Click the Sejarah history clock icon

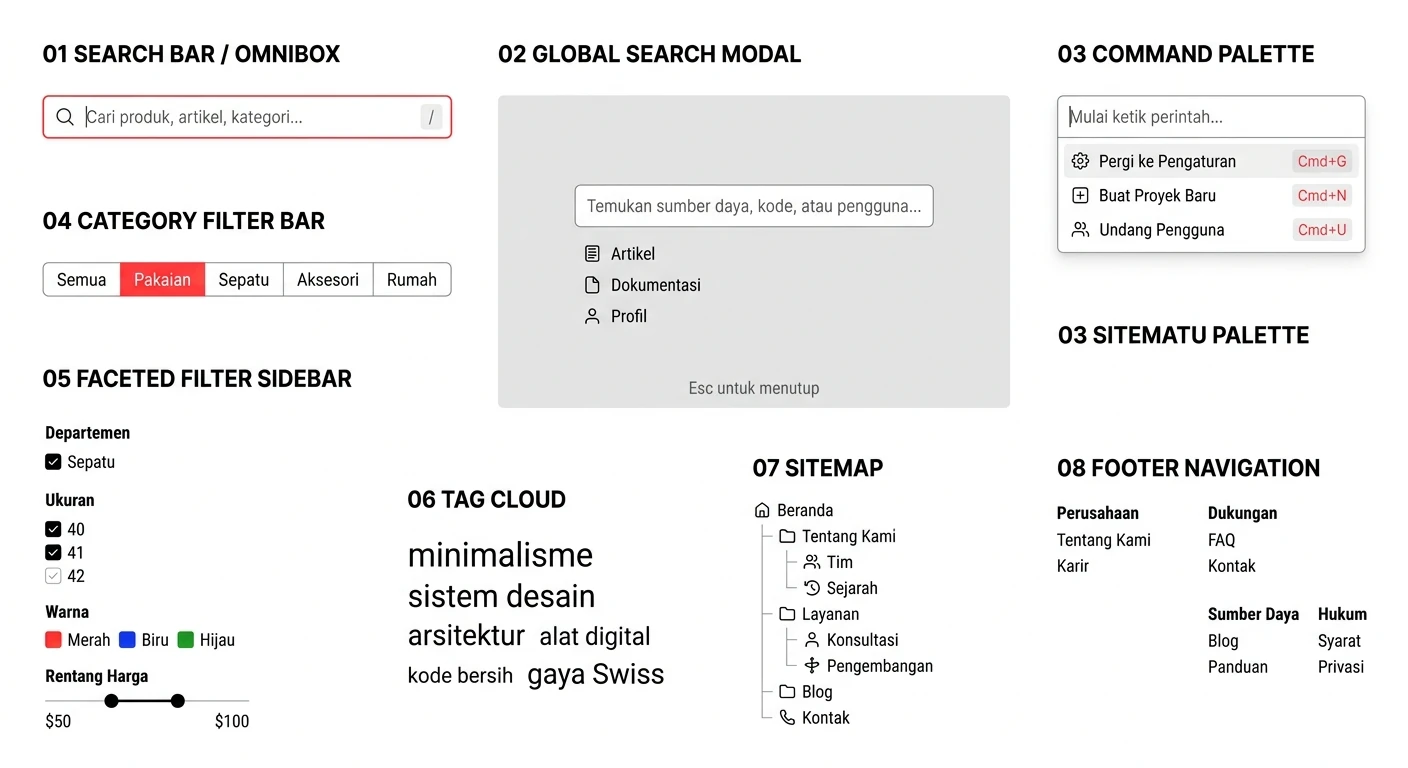click(x=812, y=588)
